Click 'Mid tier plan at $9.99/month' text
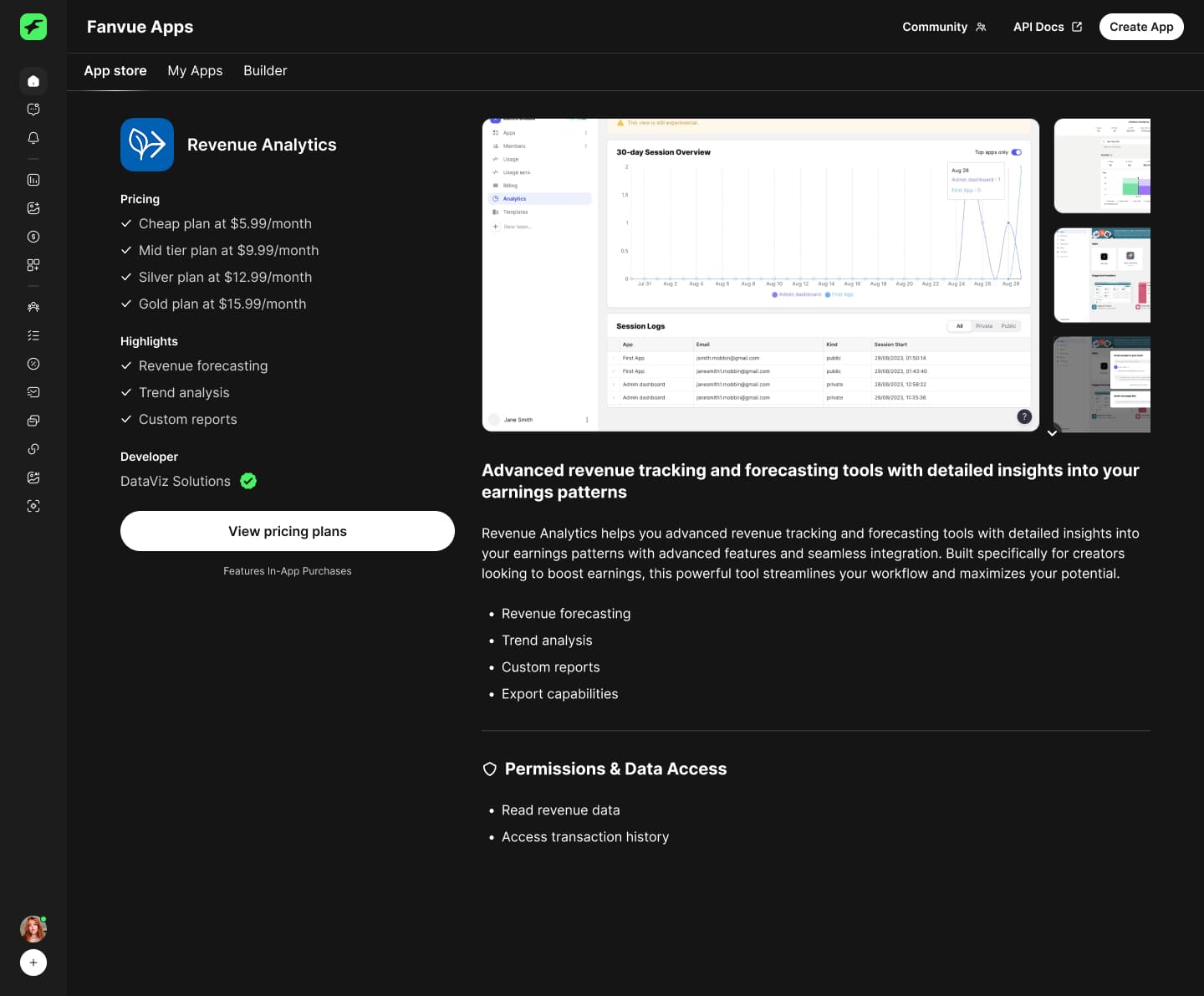The height and width of the screenshot is (996, 1204). pyautogui.click(x=228, y=250)
